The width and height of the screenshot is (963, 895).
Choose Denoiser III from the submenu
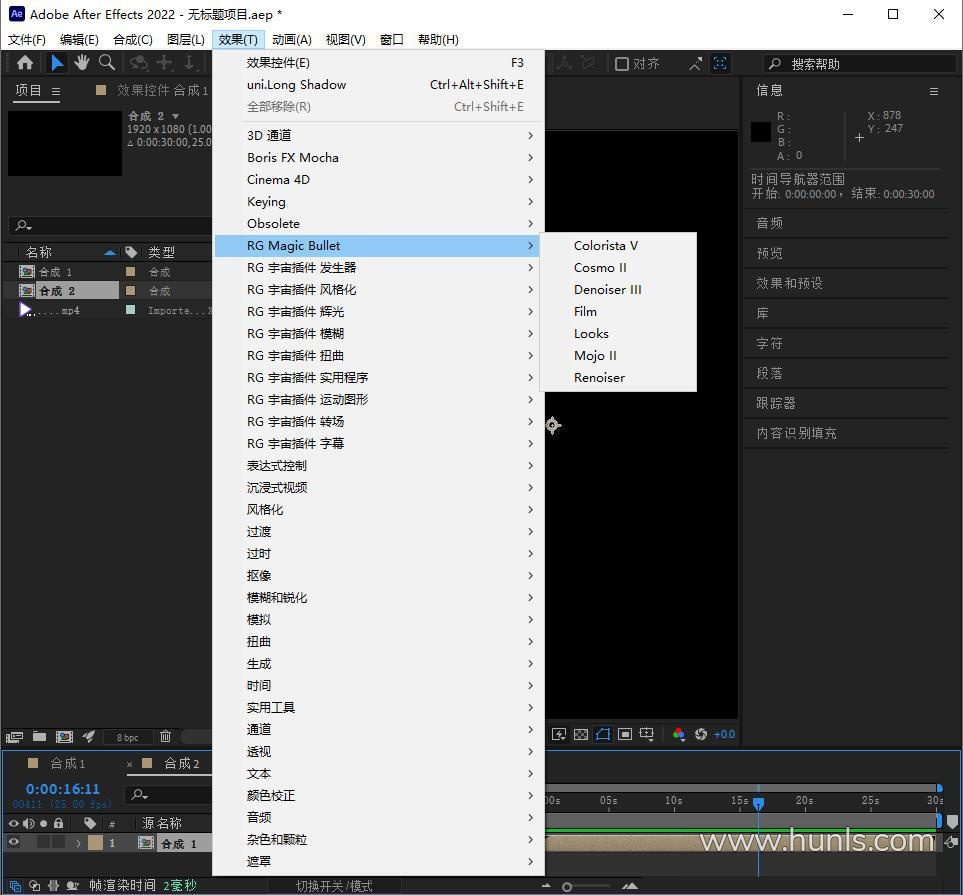coord(607,289)
